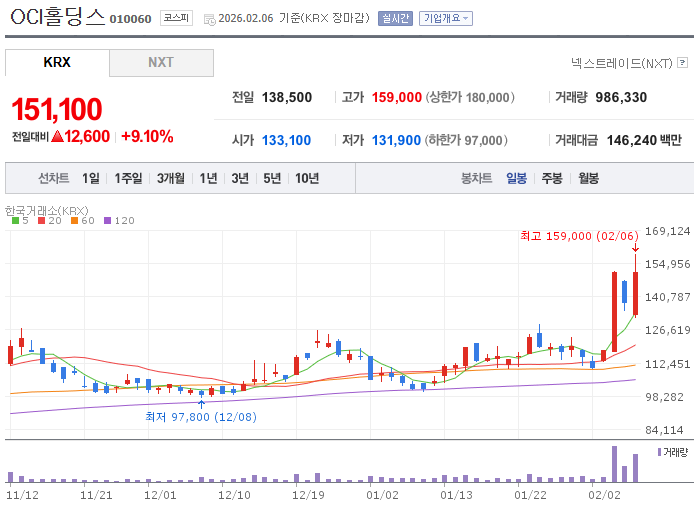This screenshot has width=694, height=507.
Task: Click the 12/19 date axis label
Action: (x=308, y=495)
